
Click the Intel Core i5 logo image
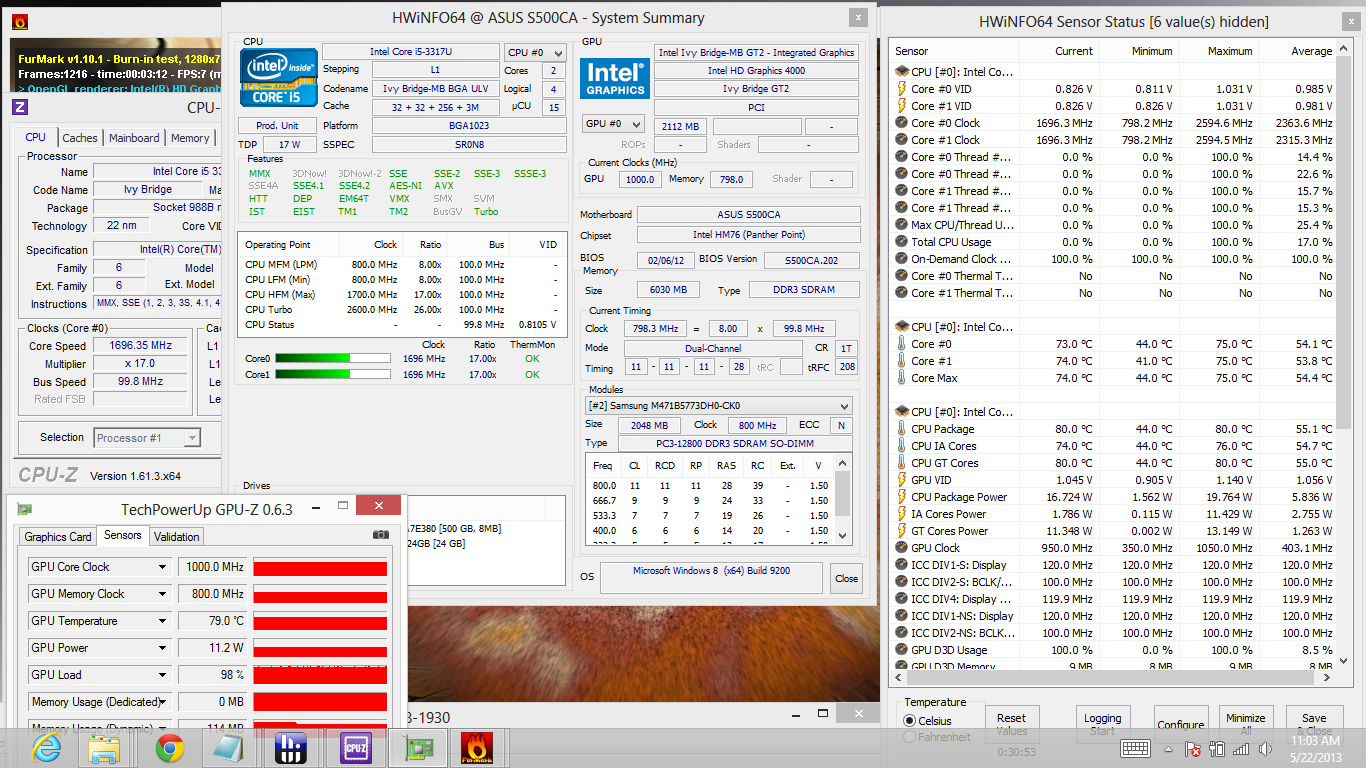[279, 78]
